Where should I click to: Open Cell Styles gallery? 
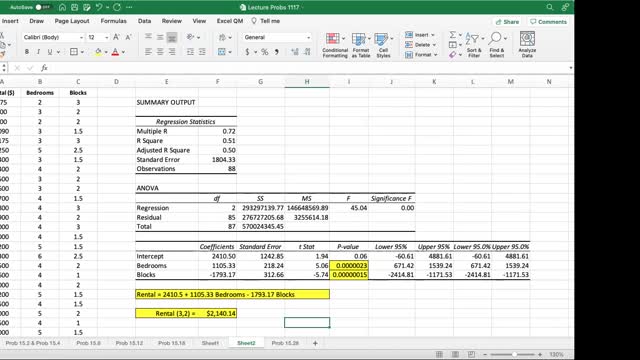click(383, 45)
